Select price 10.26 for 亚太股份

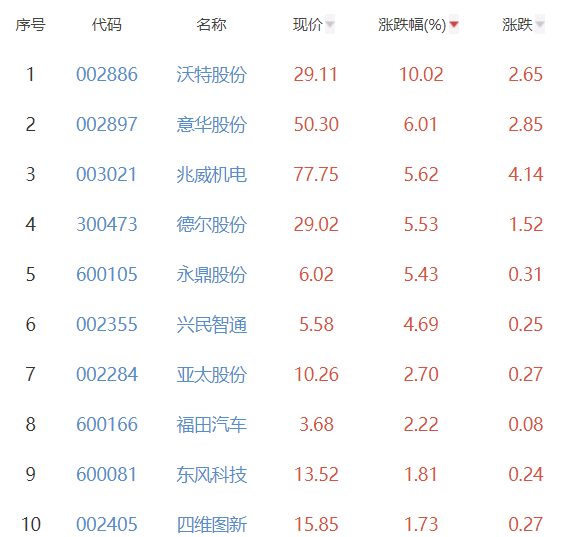click(x=316, y=374)
